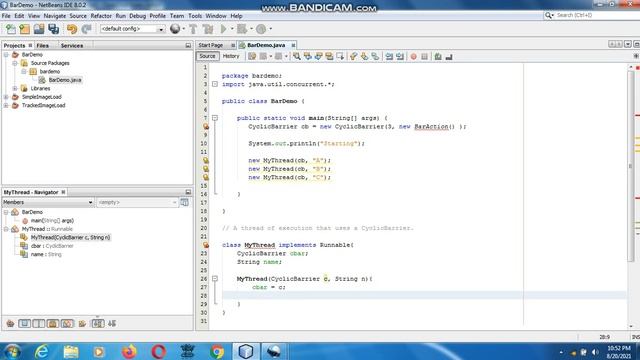
Task: Toggle Javadoc window button in Navigator
Action: tap(184, 202)
